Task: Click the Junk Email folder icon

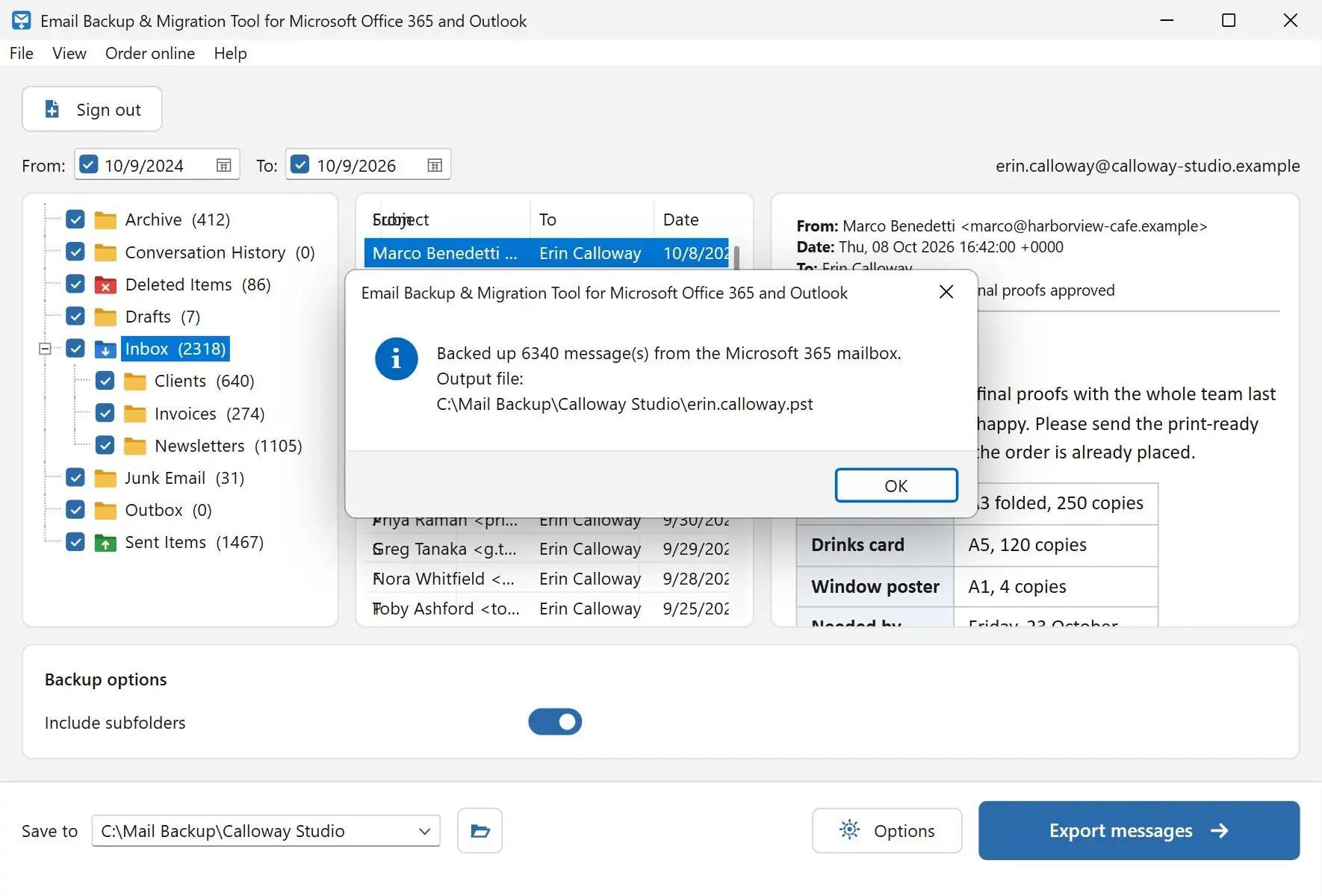Action: pos(105,479)
